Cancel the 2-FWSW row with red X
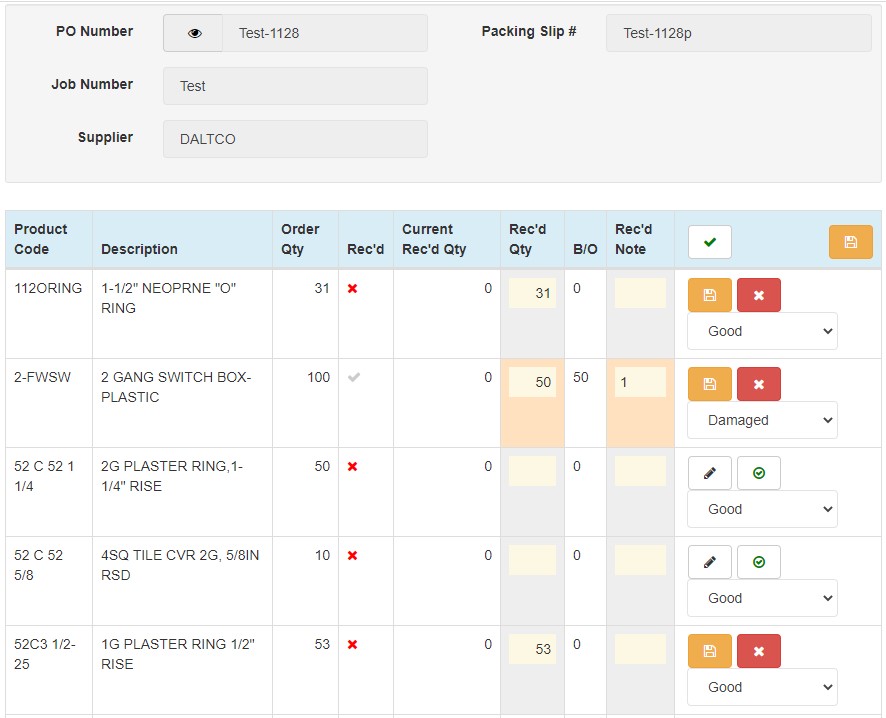Image resolution: width=886 pixels, height=718 pixels. click(x=759, y=384)
